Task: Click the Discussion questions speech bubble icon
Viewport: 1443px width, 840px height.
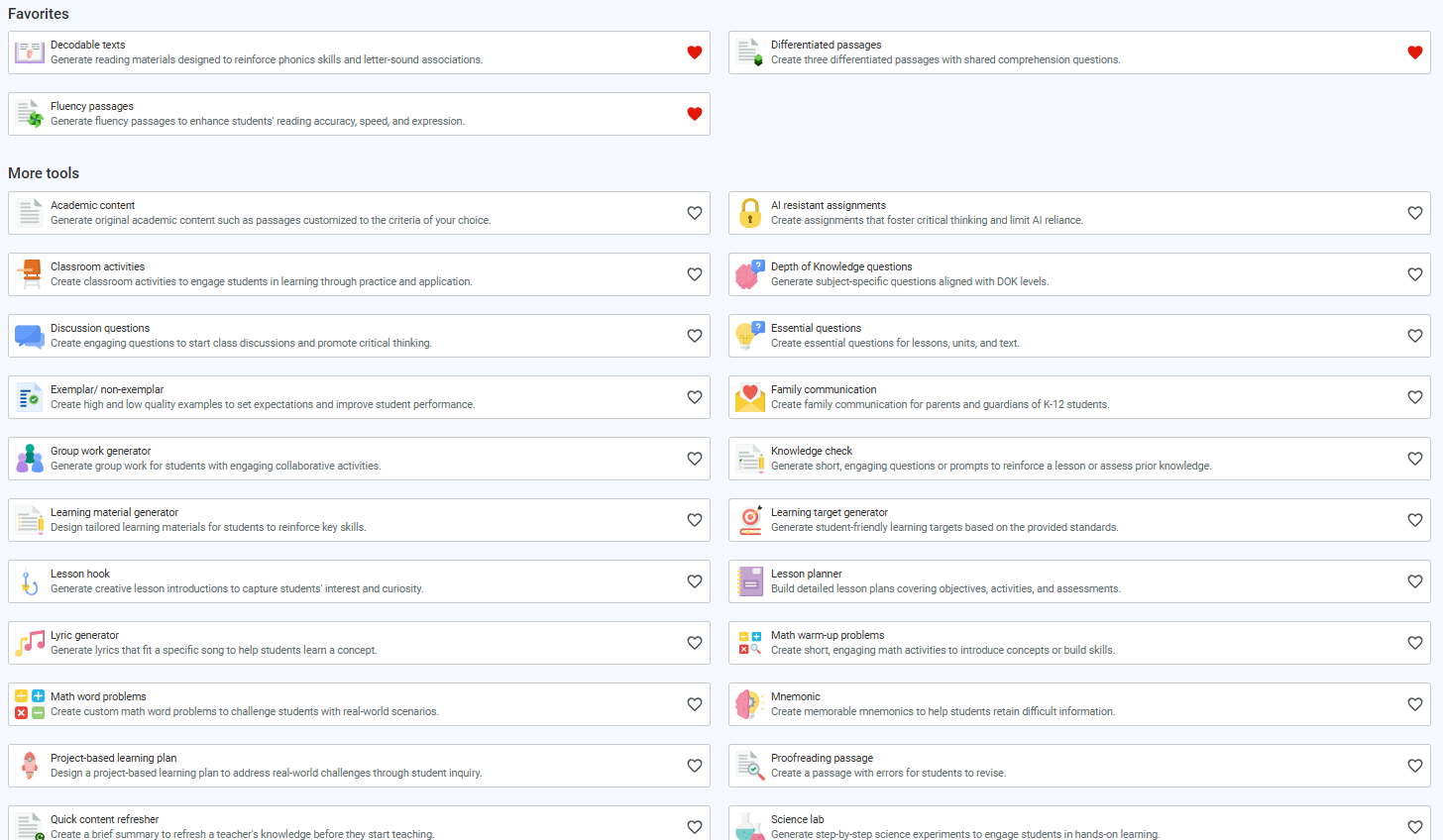Action: [x=30, y=336]
